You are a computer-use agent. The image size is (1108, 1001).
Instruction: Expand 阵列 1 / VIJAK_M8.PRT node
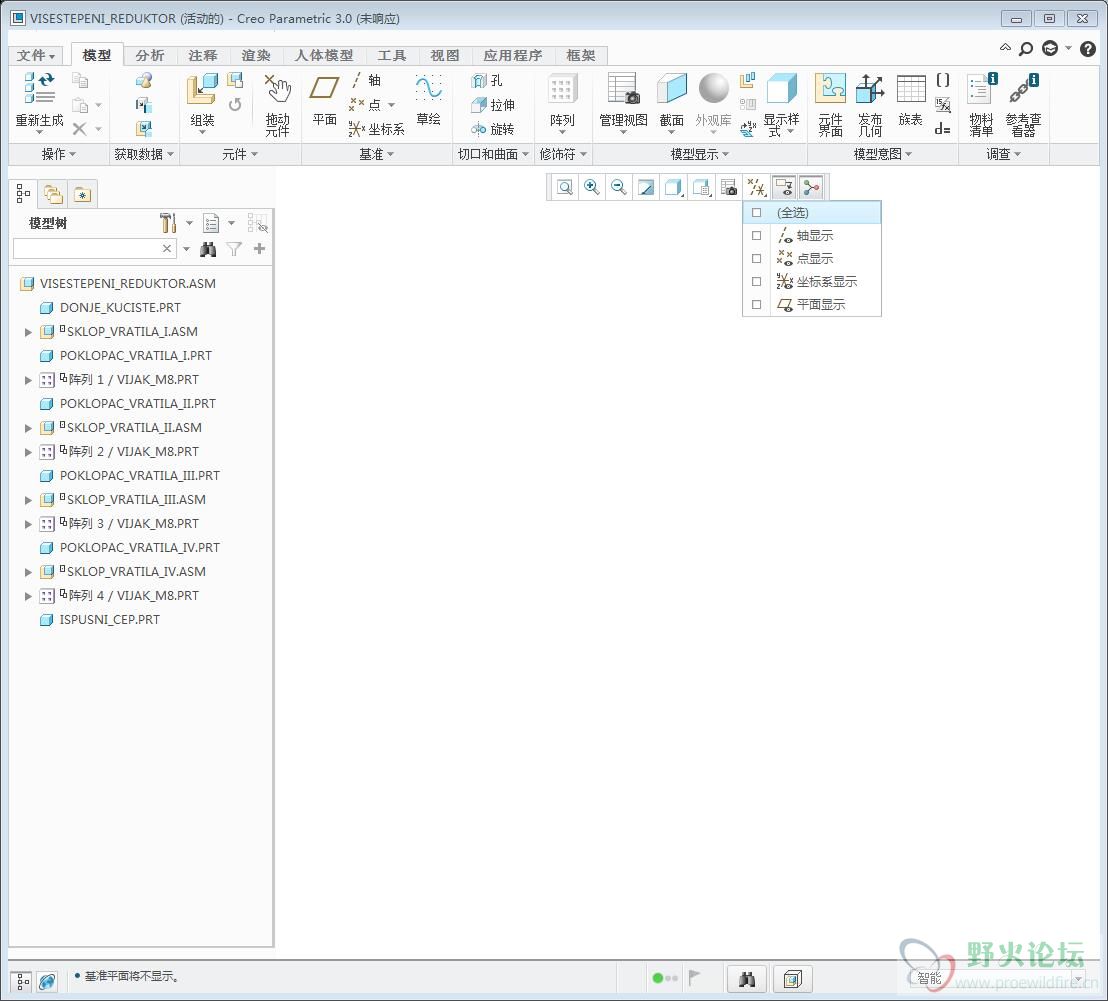click(28, 380)
